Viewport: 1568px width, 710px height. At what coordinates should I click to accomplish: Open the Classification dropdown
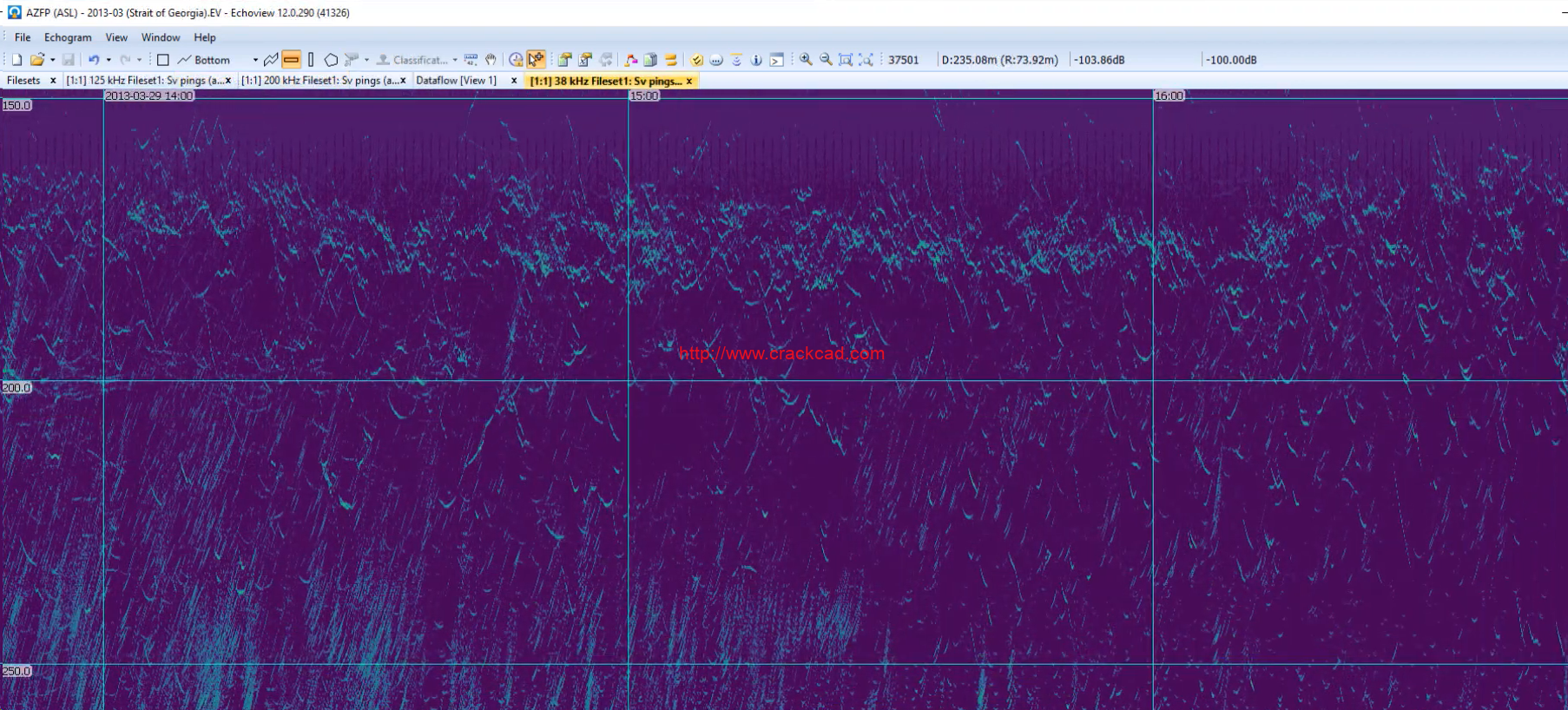tap(455, 60)
